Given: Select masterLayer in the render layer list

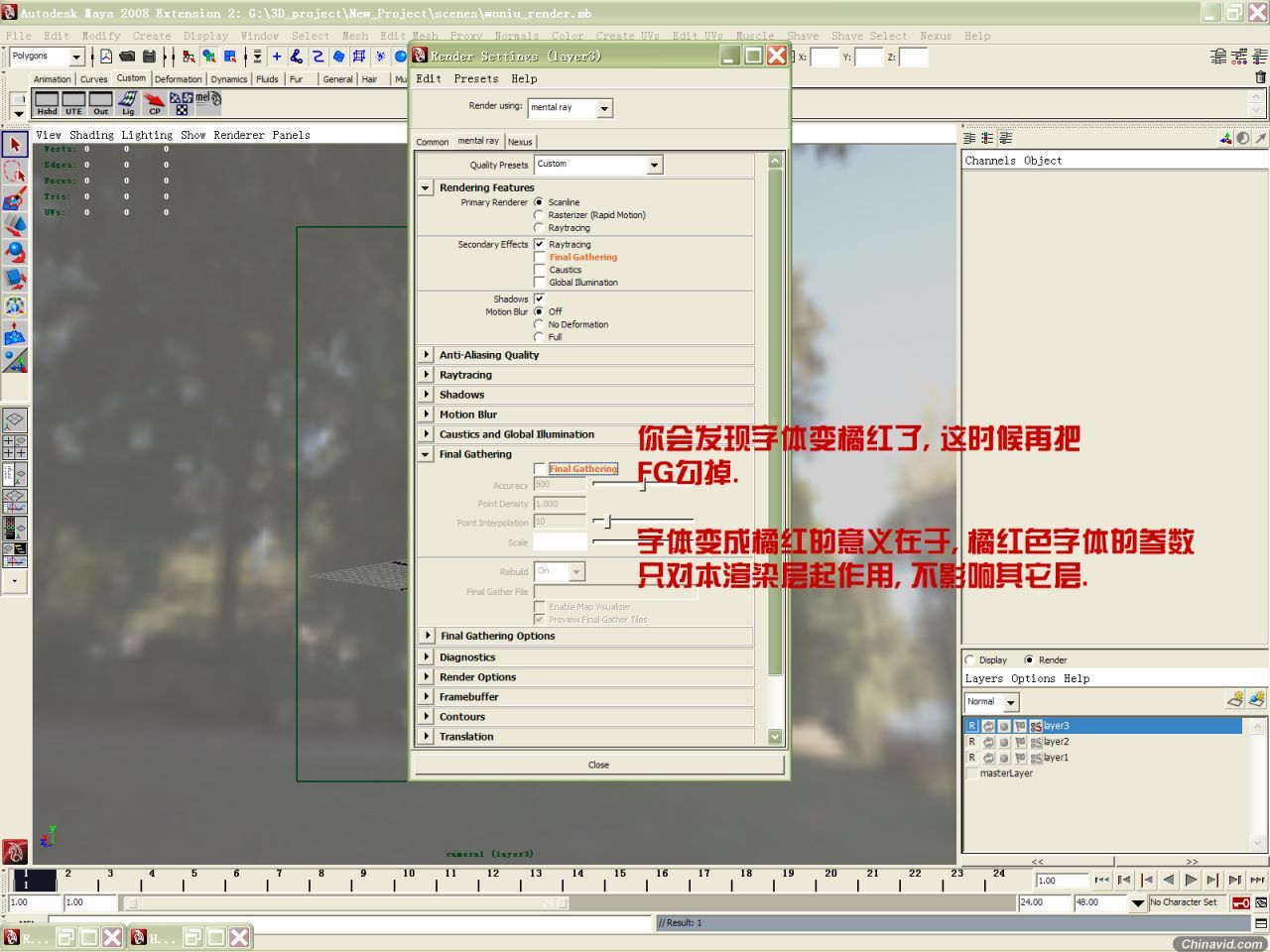Looking at the screenshot, I should [1006, 773].
